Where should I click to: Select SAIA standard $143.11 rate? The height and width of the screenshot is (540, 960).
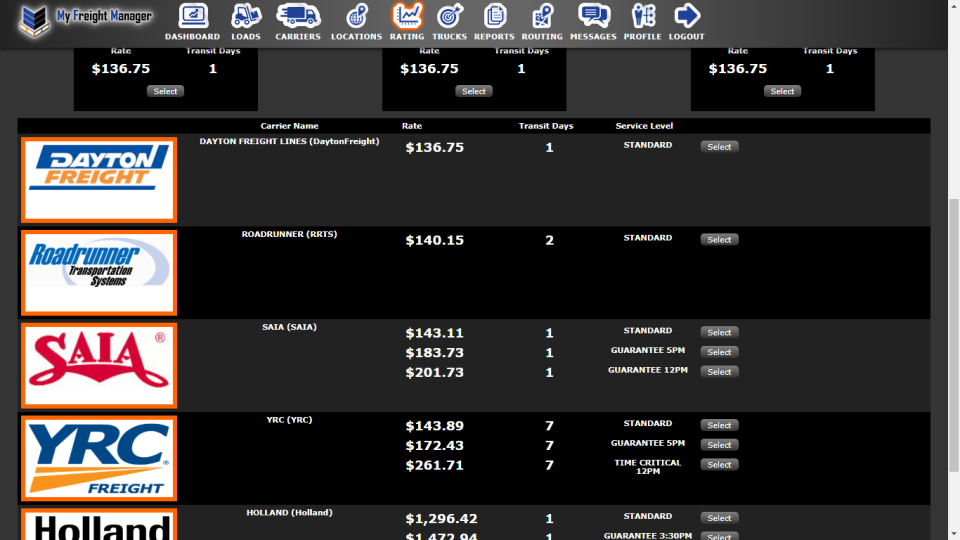(x=719, y=332)
